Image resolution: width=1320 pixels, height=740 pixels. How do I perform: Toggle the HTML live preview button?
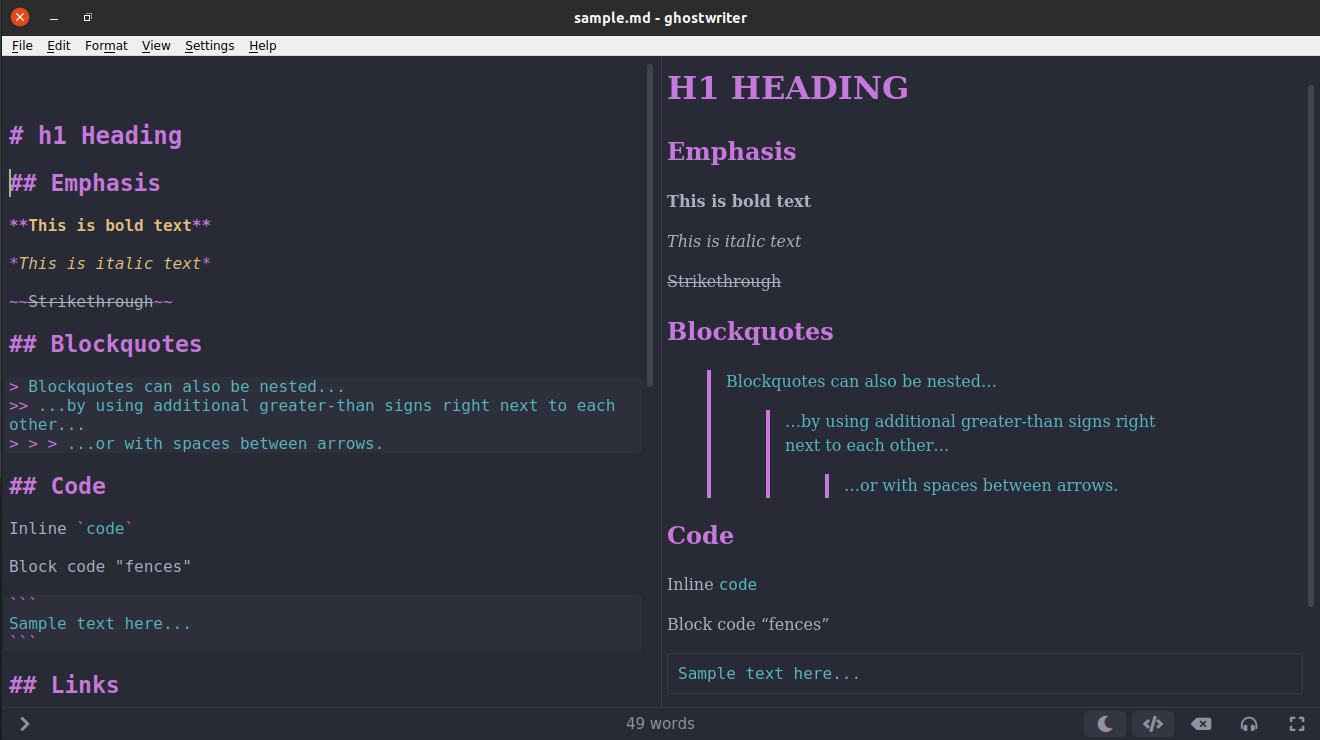point(1153,724)
